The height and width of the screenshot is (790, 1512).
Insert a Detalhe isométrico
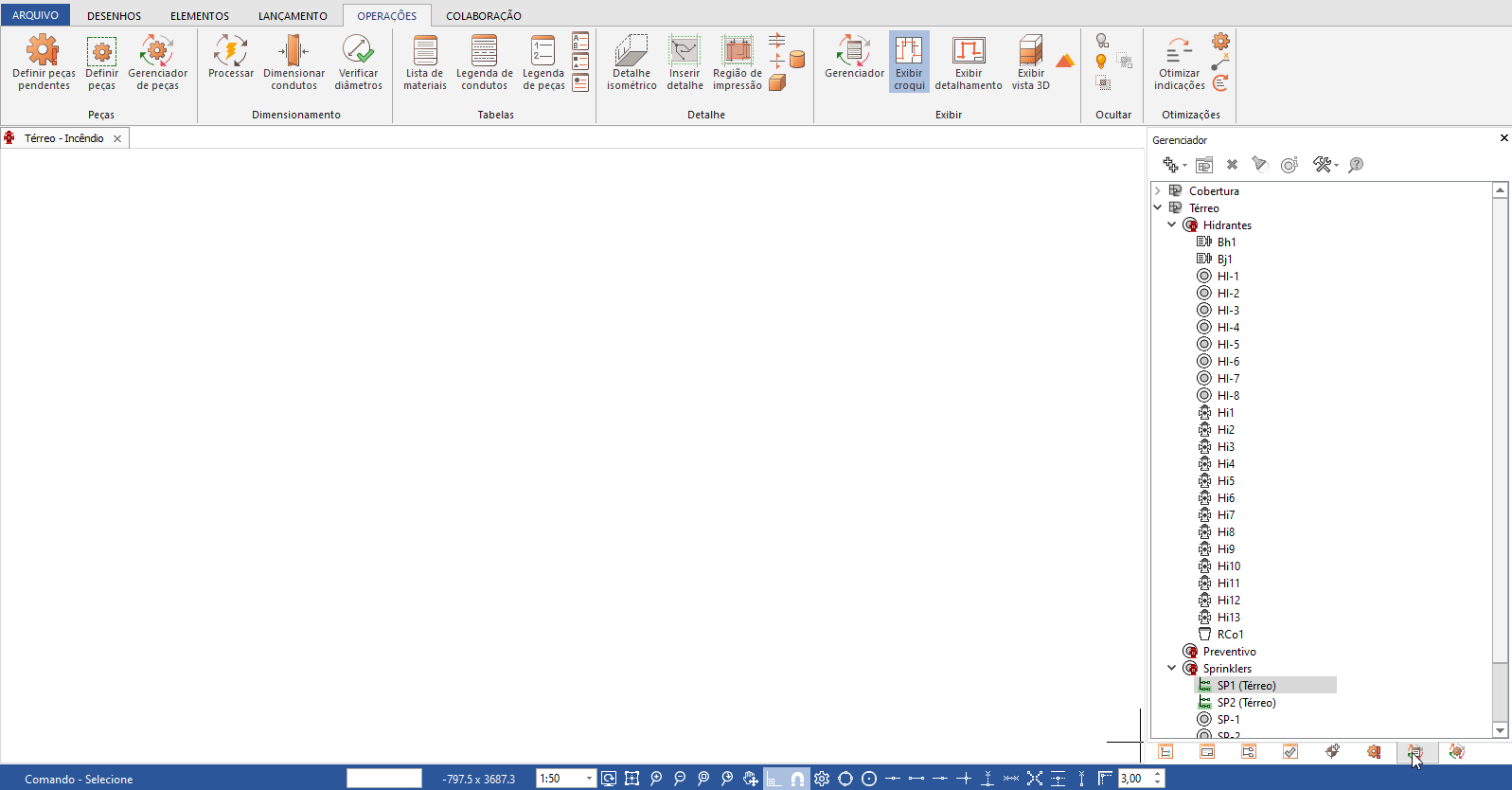631,63
